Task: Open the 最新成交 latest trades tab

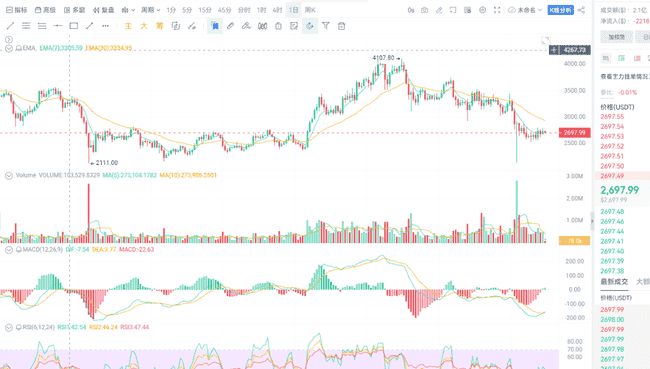Action: point(614,282)
